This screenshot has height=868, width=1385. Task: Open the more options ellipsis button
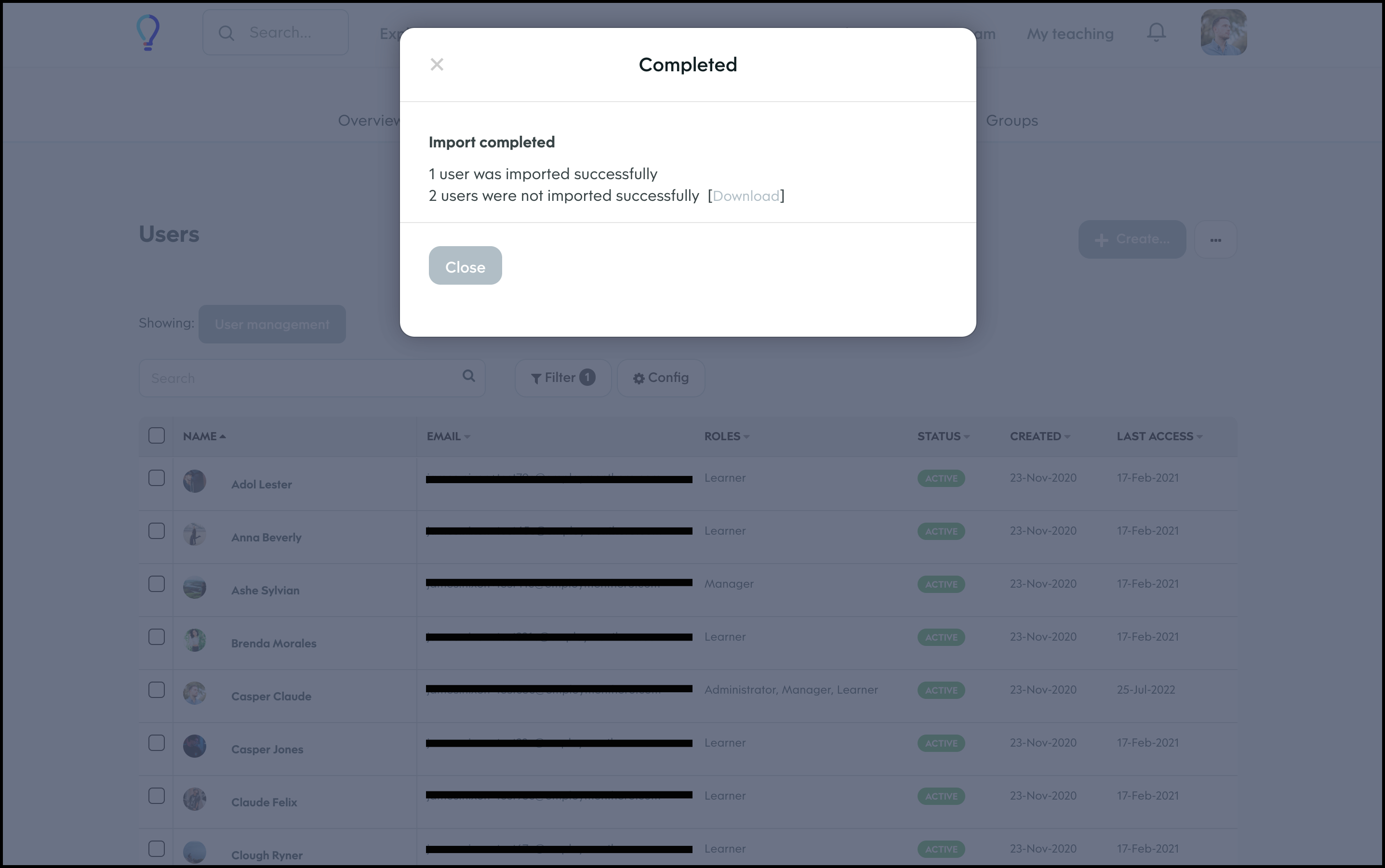(1215, 239)
